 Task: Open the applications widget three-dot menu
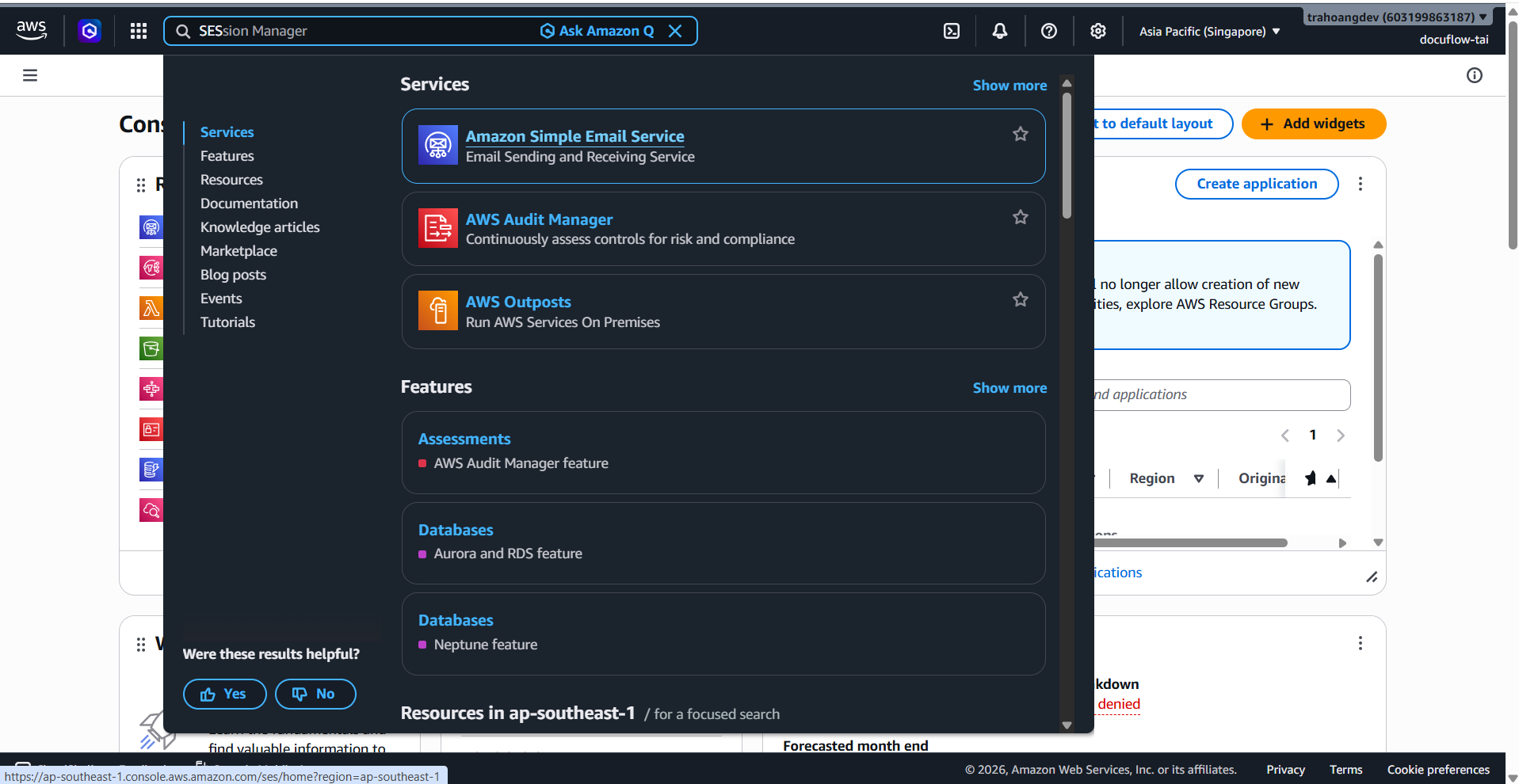1361,184
